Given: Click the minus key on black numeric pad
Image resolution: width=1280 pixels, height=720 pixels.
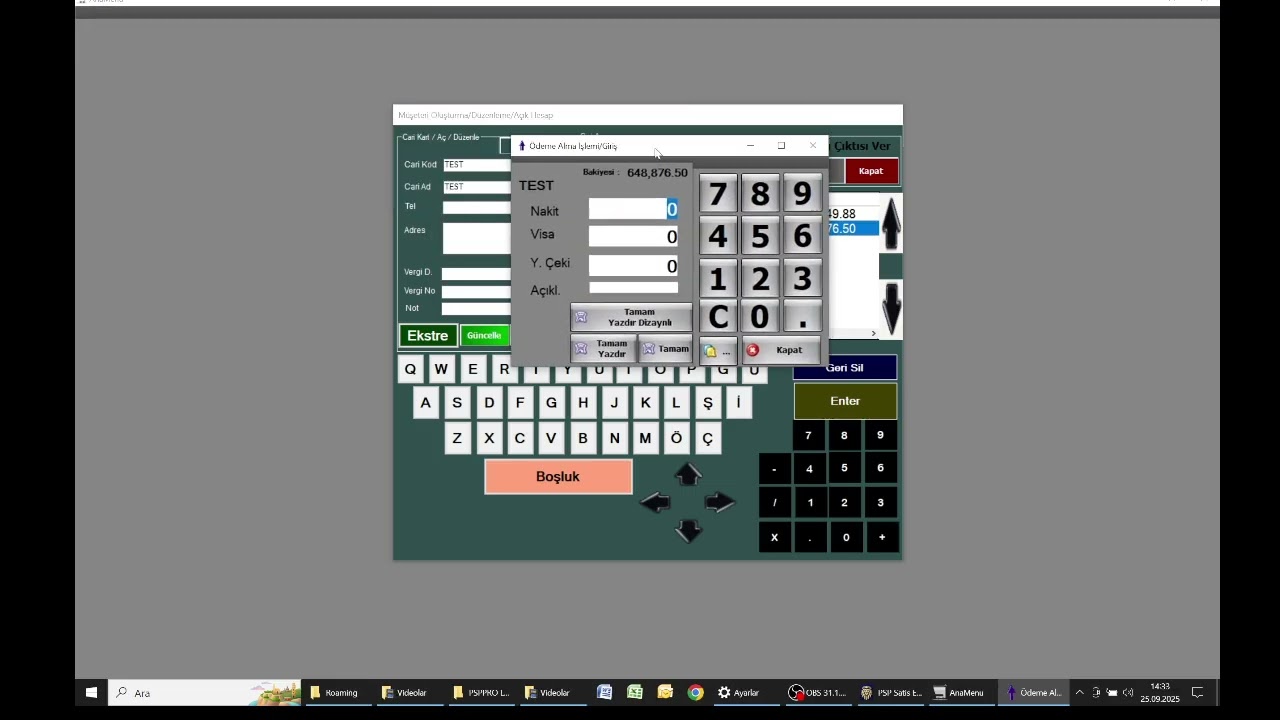Looking at the screenshot, I should pos(774,469).
